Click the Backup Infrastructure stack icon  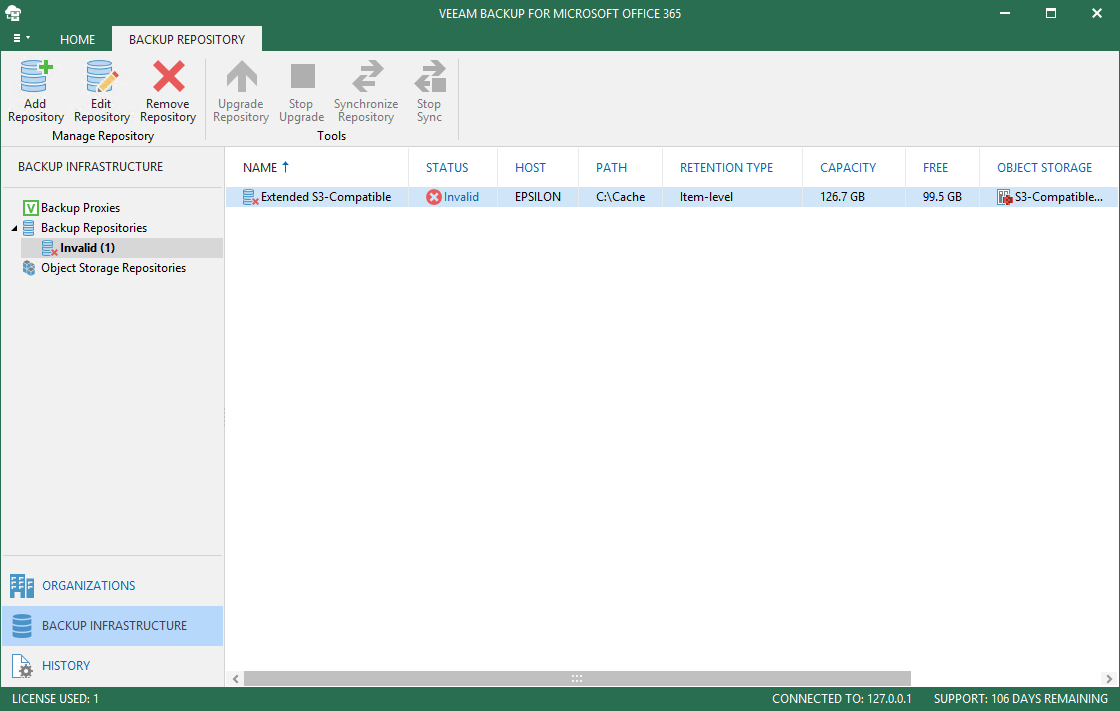click(21, 626)
